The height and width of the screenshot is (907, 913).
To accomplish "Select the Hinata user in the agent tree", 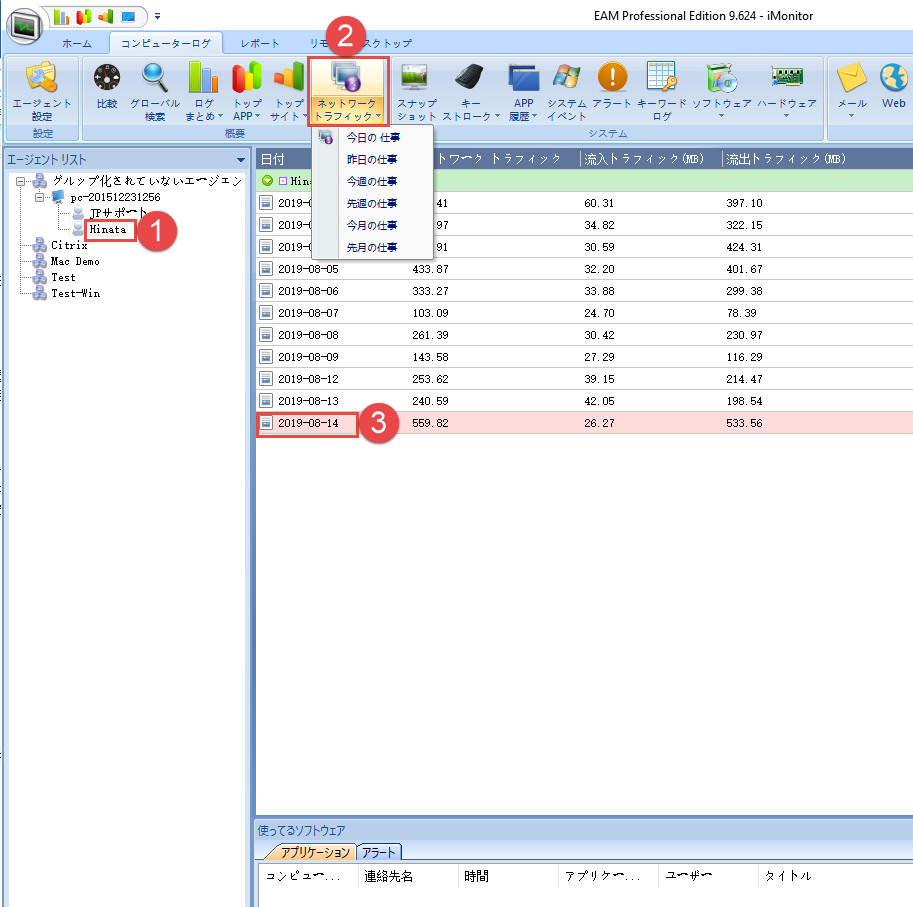I will tap(108, 229).
